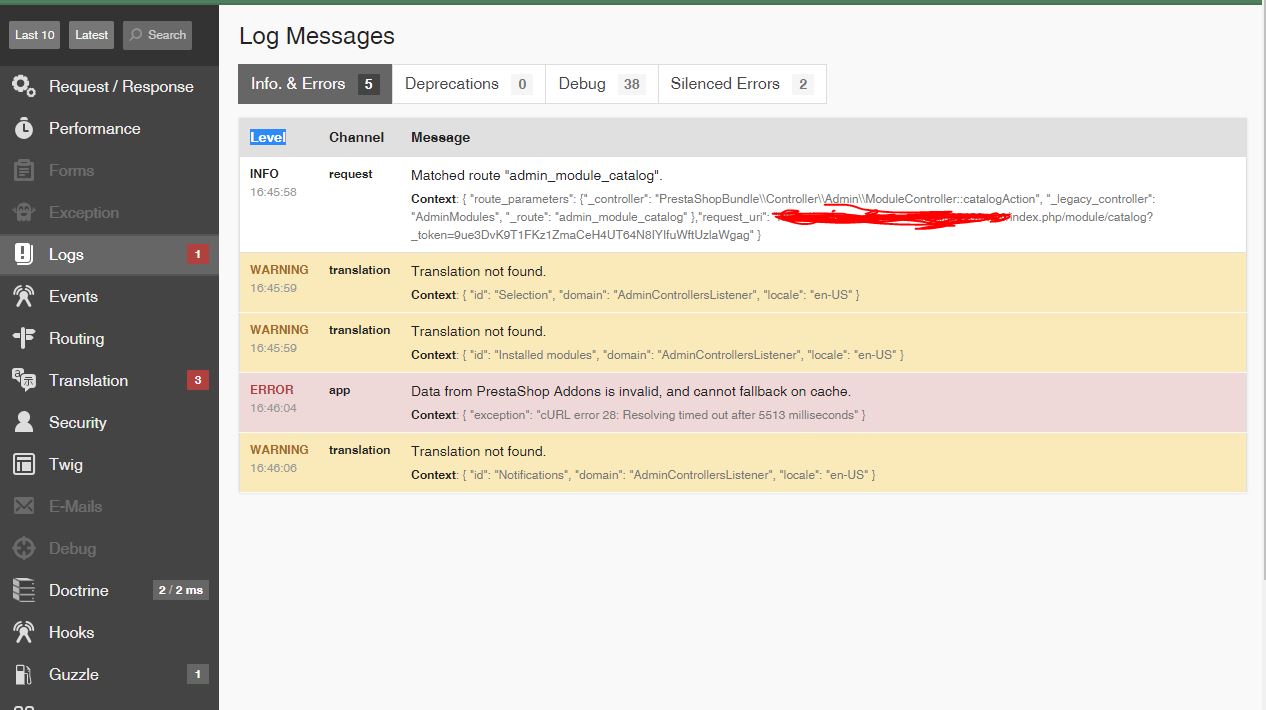Click the INFO level label at 16:45:58
1266x710 pixels.
(264, 174)
